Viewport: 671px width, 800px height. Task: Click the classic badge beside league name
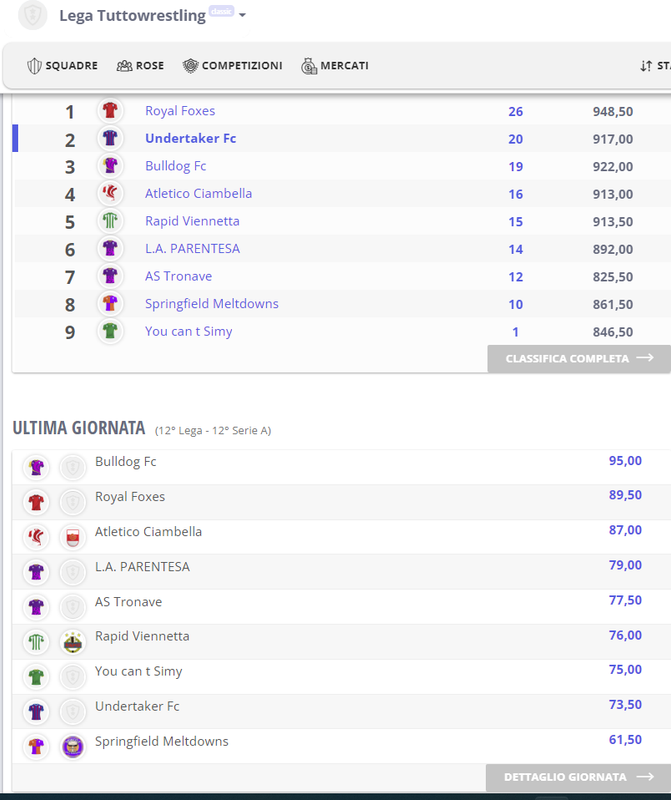(x=221, y=11)
